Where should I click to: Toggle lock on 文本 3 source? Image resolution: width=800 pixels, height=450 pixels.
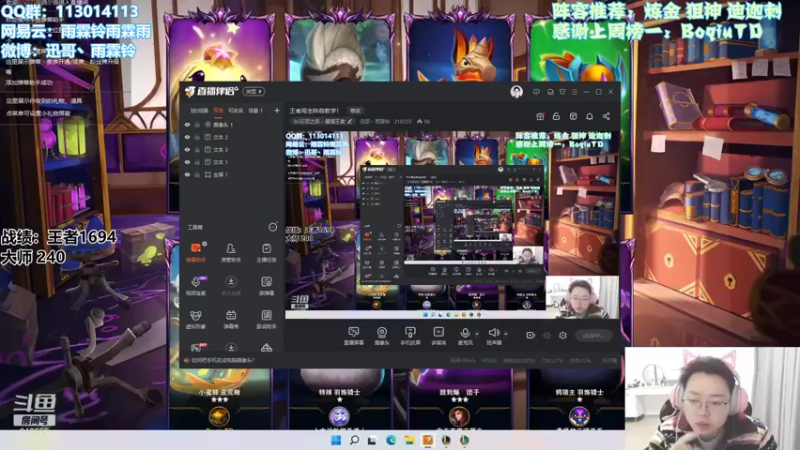point(197,149)
